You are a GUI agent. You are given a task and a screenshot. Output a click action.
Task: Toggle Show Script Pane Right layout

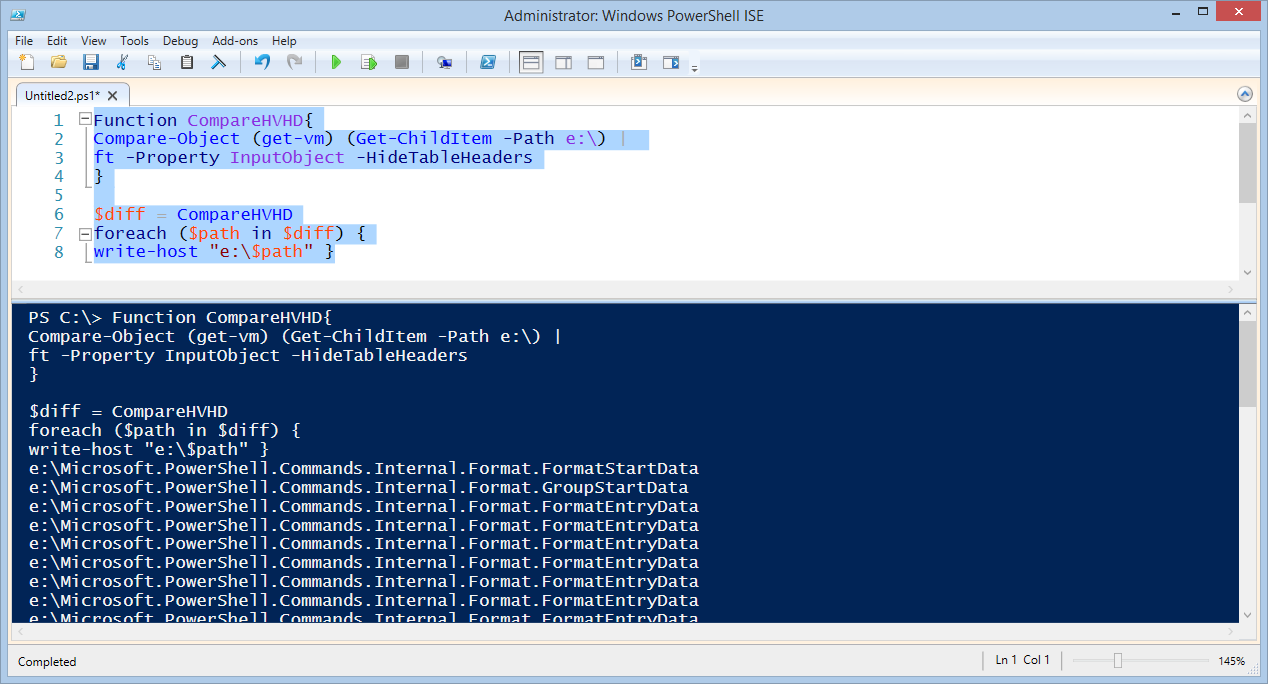[563, 62]
